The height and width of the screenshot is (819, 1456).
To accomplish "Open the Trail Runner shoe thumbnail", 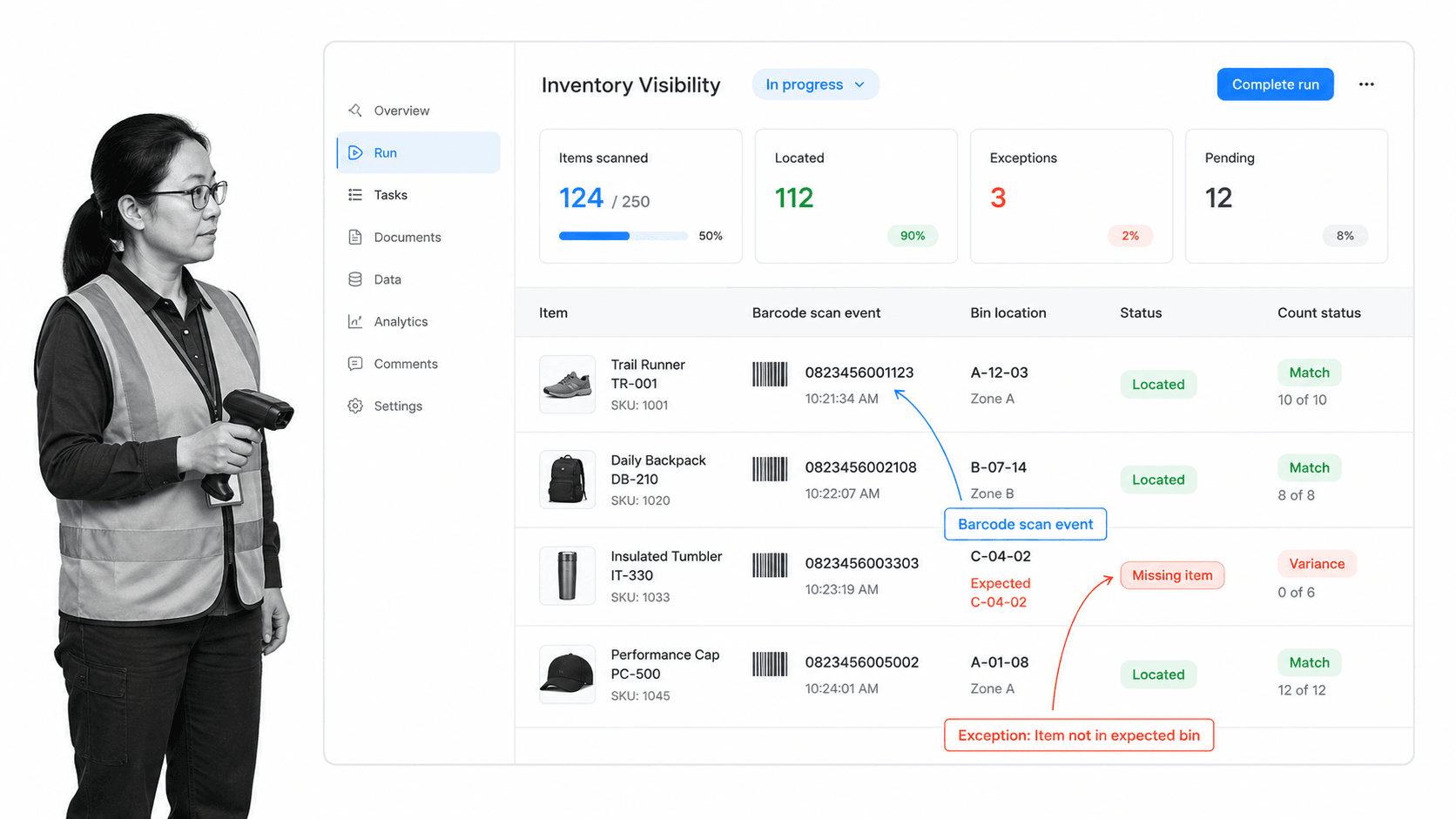I will pos(567,384).
